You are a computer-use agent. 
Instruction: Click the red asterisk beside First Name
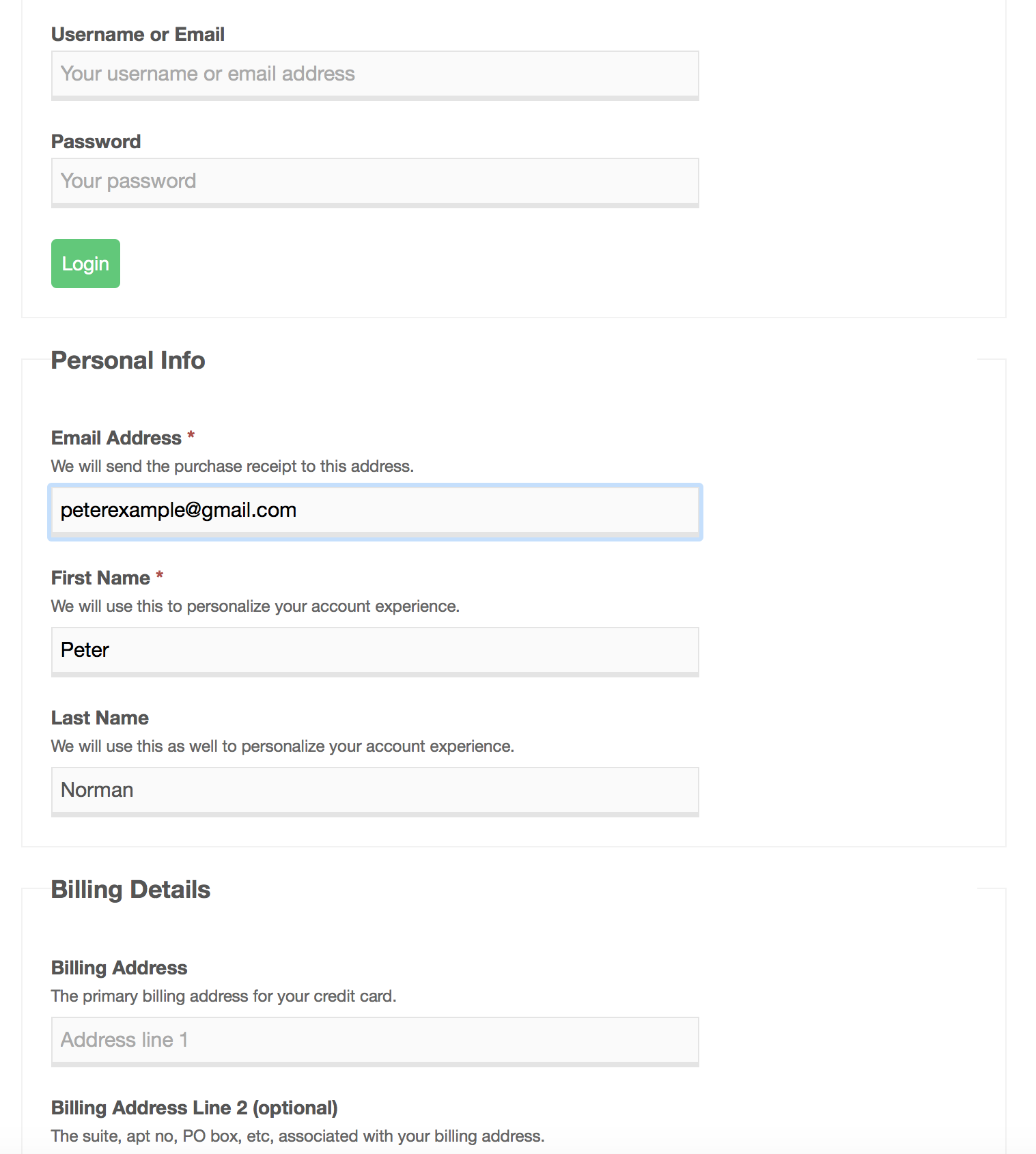pyautogui.click(x=160, y=575)
